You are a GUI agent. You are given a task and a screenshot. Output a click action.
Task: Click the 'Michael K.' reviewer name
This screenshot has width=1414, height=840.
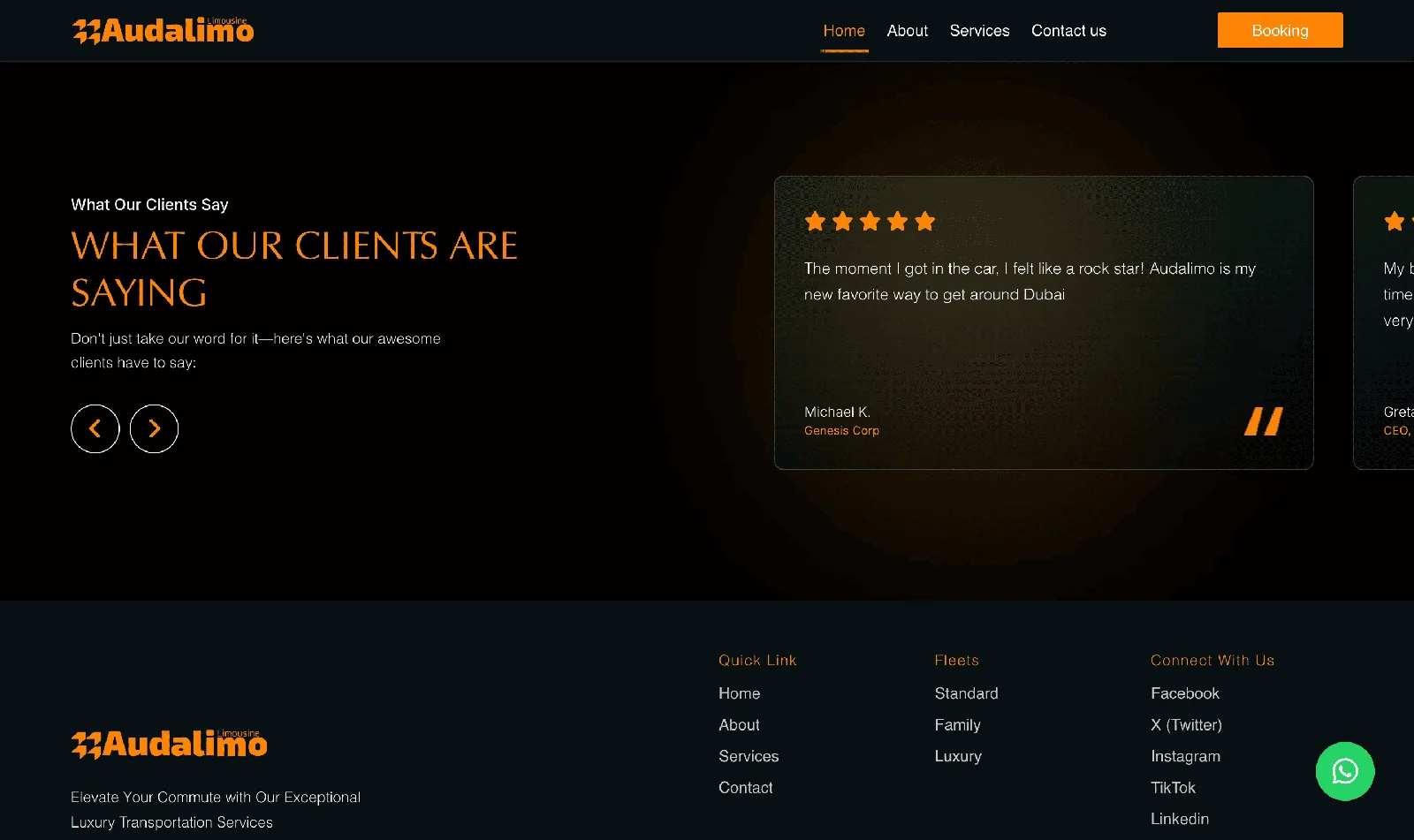point(837,412)
